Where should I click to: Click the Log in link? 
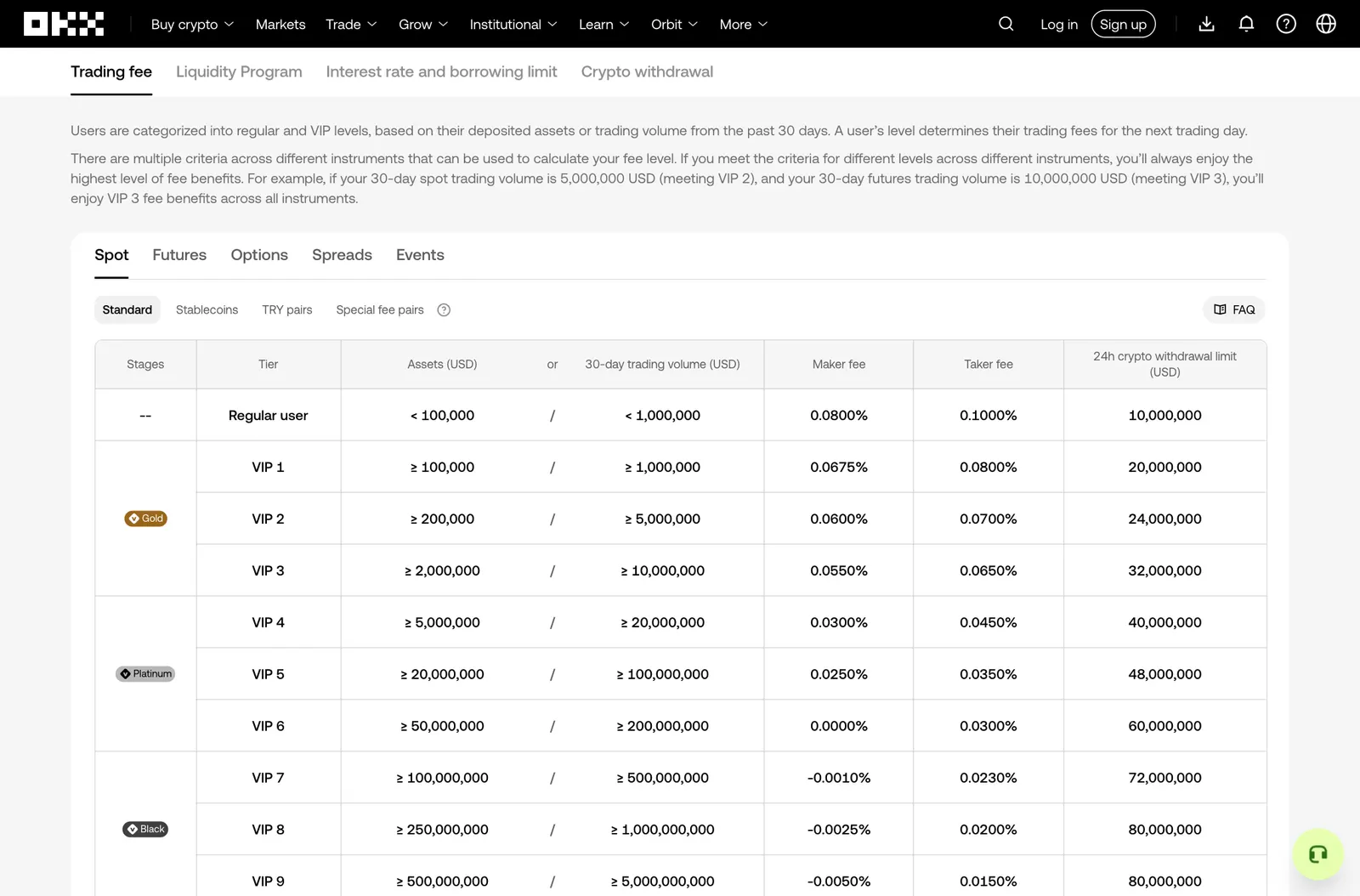tap(1059, 25)
